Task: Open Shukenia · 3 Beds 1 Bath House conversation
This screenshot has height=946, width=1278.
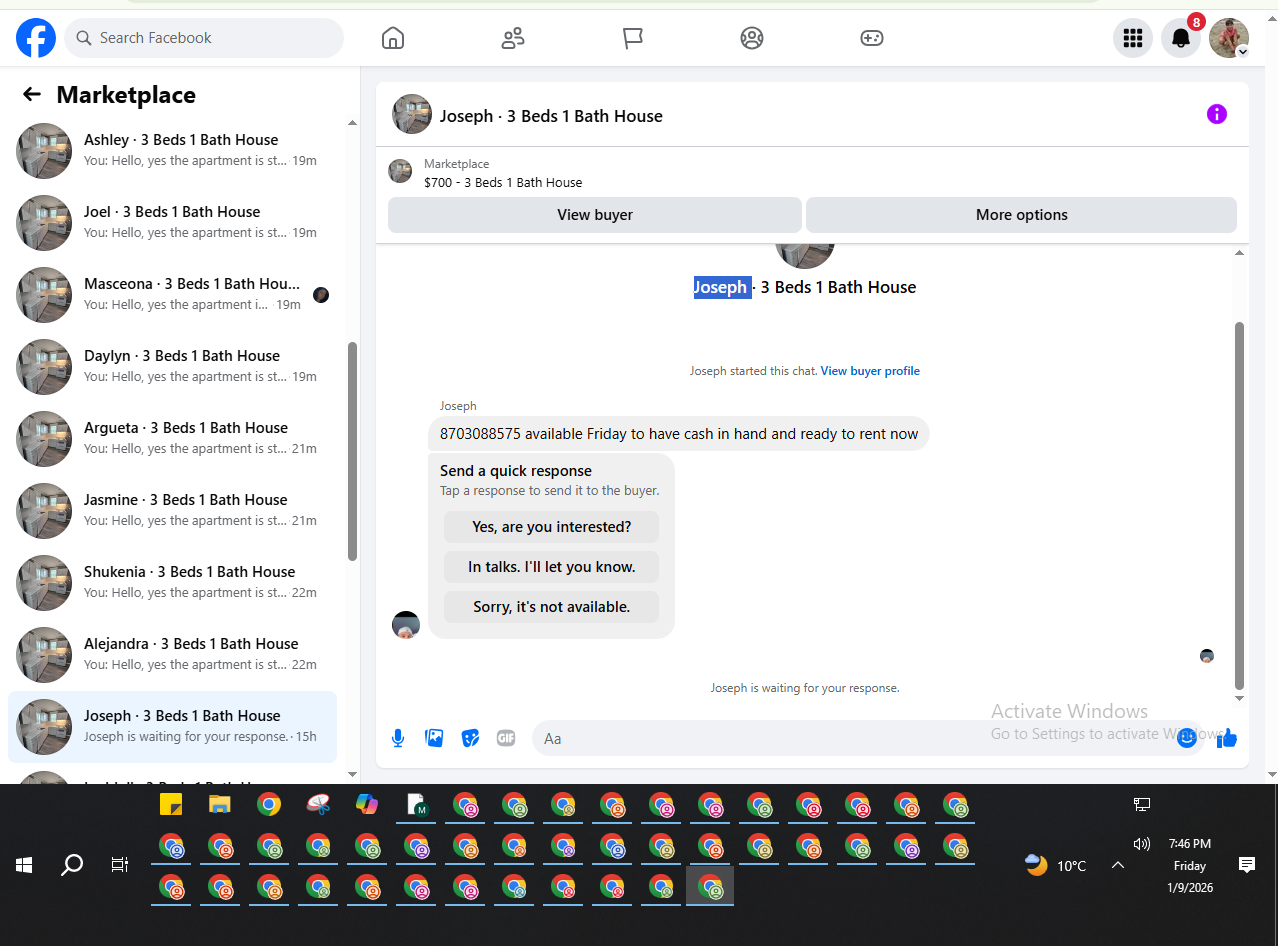Action: coord(172,582)
